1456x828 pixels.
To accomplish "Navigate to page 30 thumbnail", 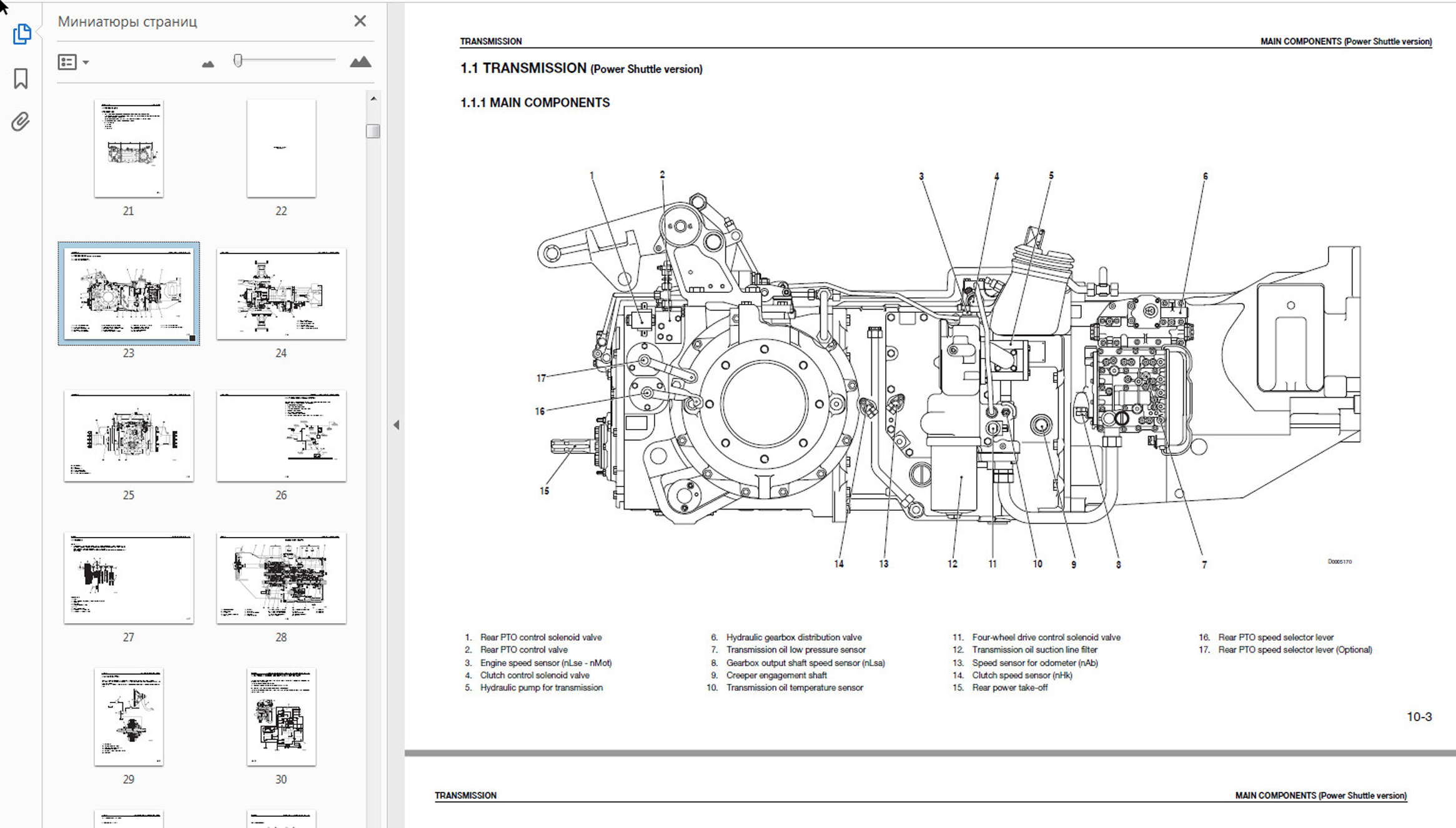I will tap(281, 717).
